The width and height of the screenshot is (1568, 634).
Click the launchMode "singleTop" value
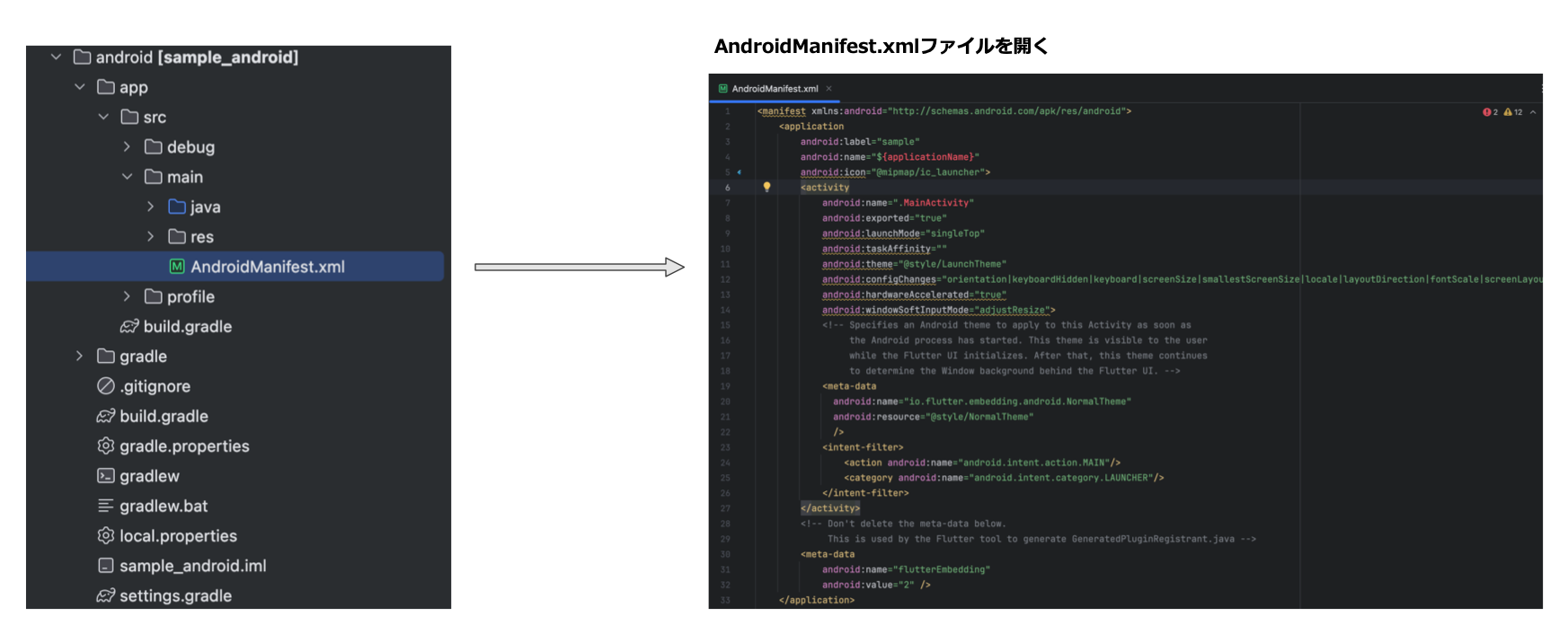click(955, 233)
